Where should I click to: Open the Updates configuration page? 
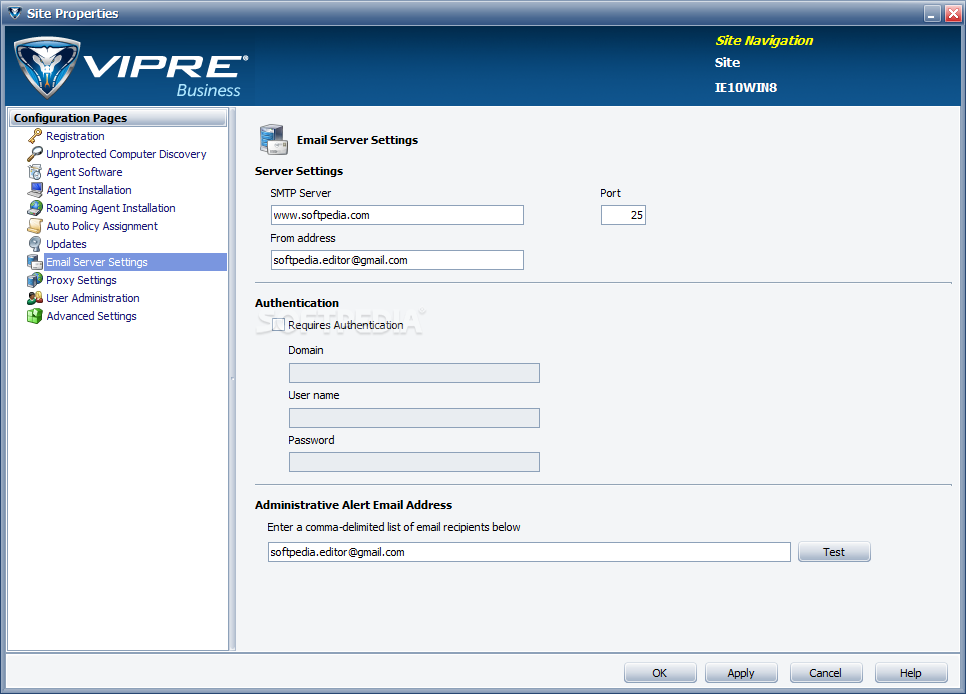click(x=67, y=244)
